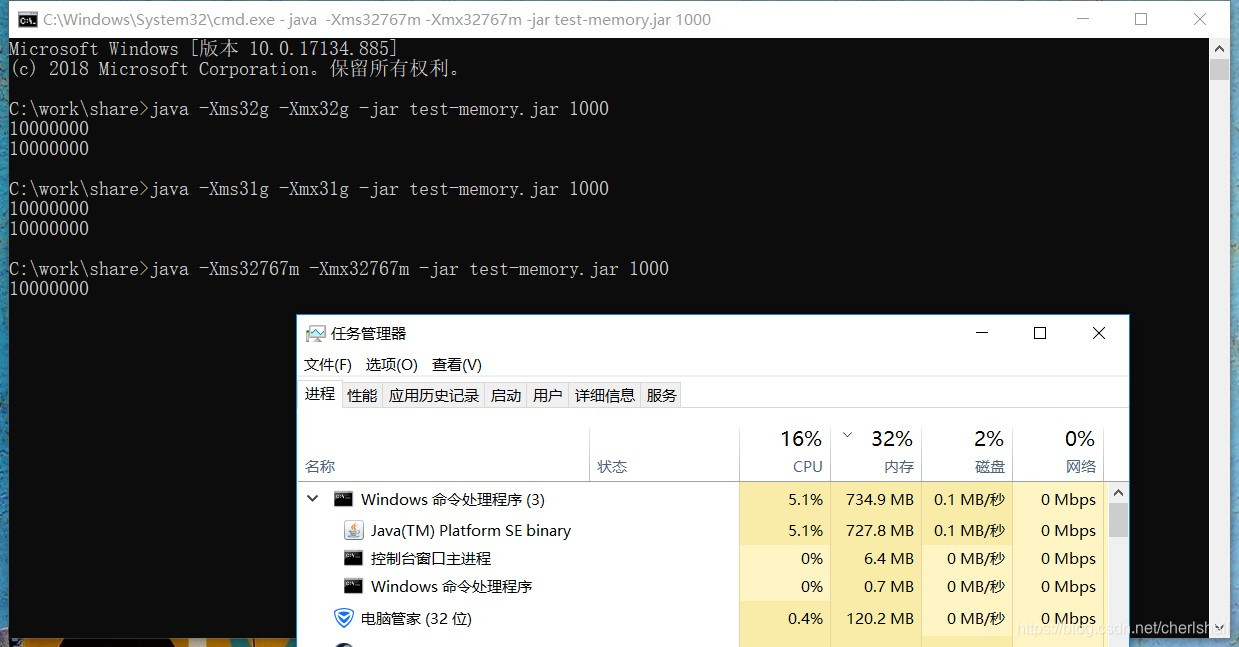Image resolution: width=1239 pixels, height=647 pixels.
Task: Click the cmd window scrollbar up arrow
Action: (x=1219, y=48)
